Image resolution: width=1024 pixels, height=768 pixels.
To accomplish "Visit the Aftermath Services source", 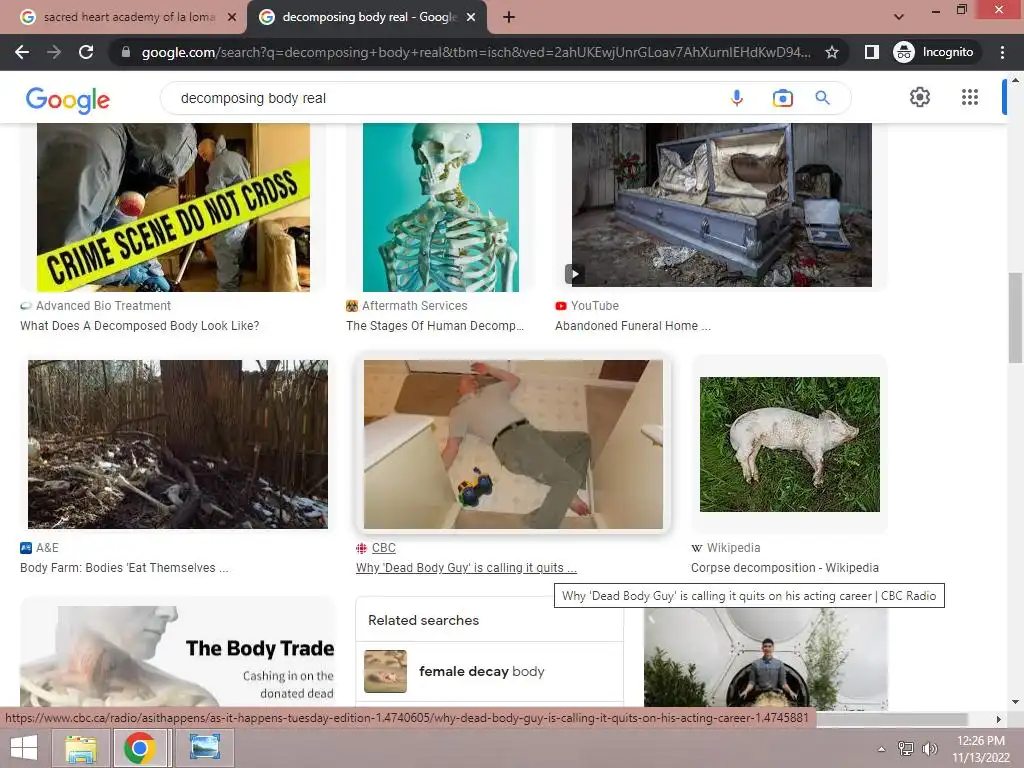I will click(x=407, y=306).
